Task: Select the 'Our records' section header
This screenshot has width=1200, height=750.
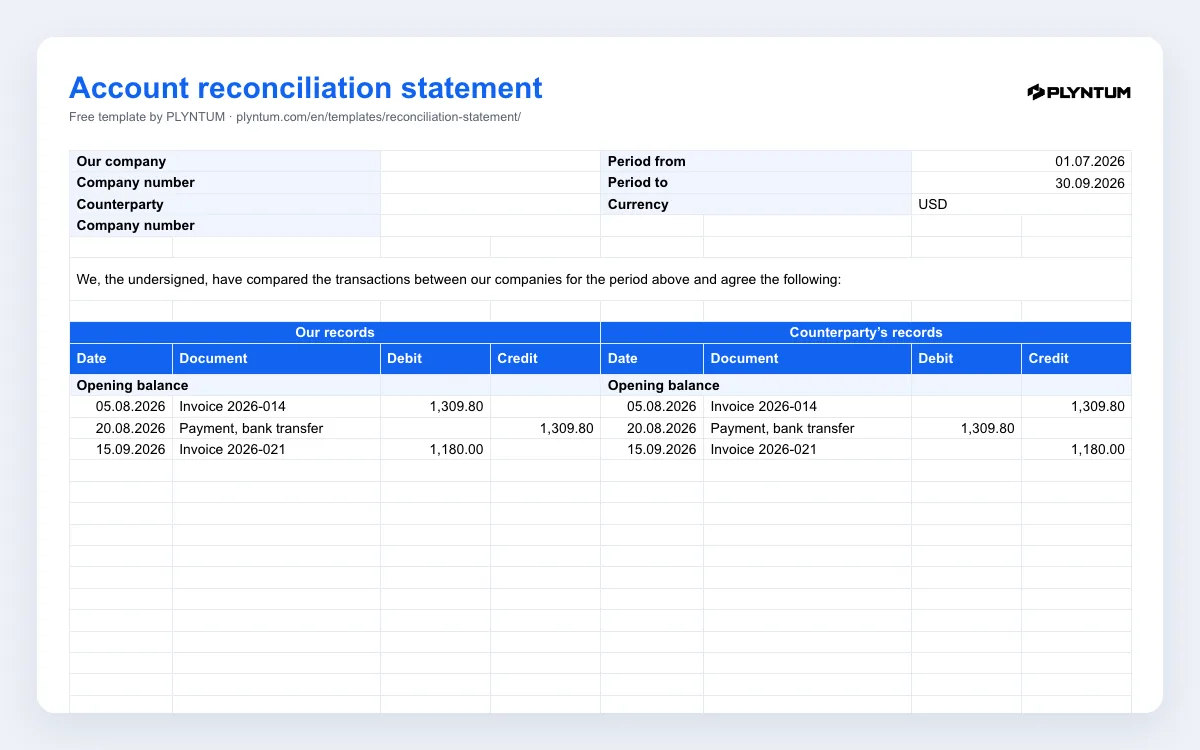Action: [x=335, y=332]
